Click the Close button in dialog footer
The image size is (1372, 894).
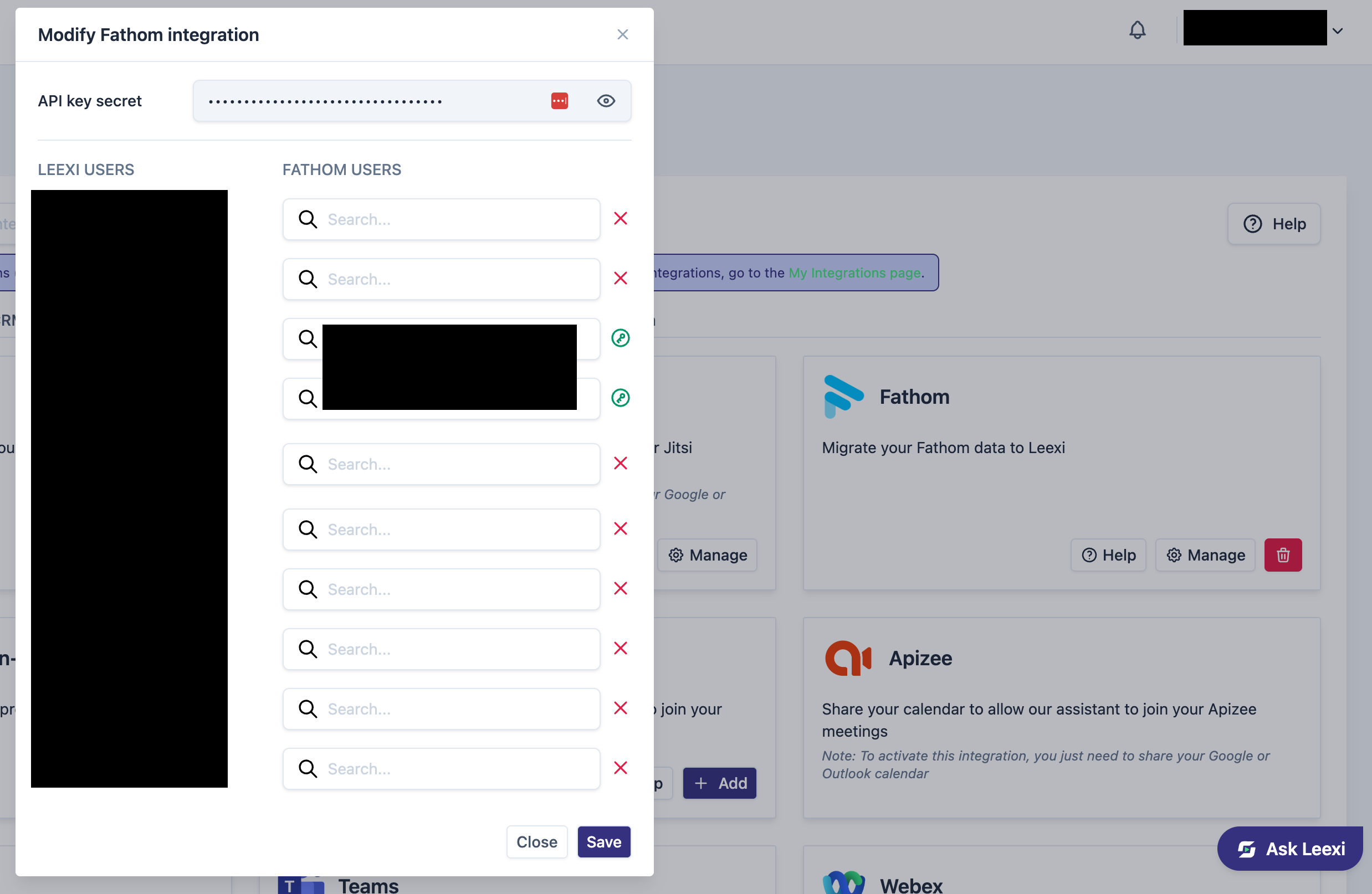tap(536, 841)
